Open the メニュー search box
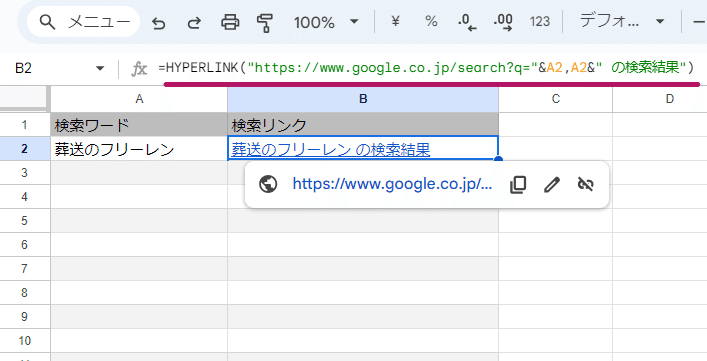 point(84,22)
